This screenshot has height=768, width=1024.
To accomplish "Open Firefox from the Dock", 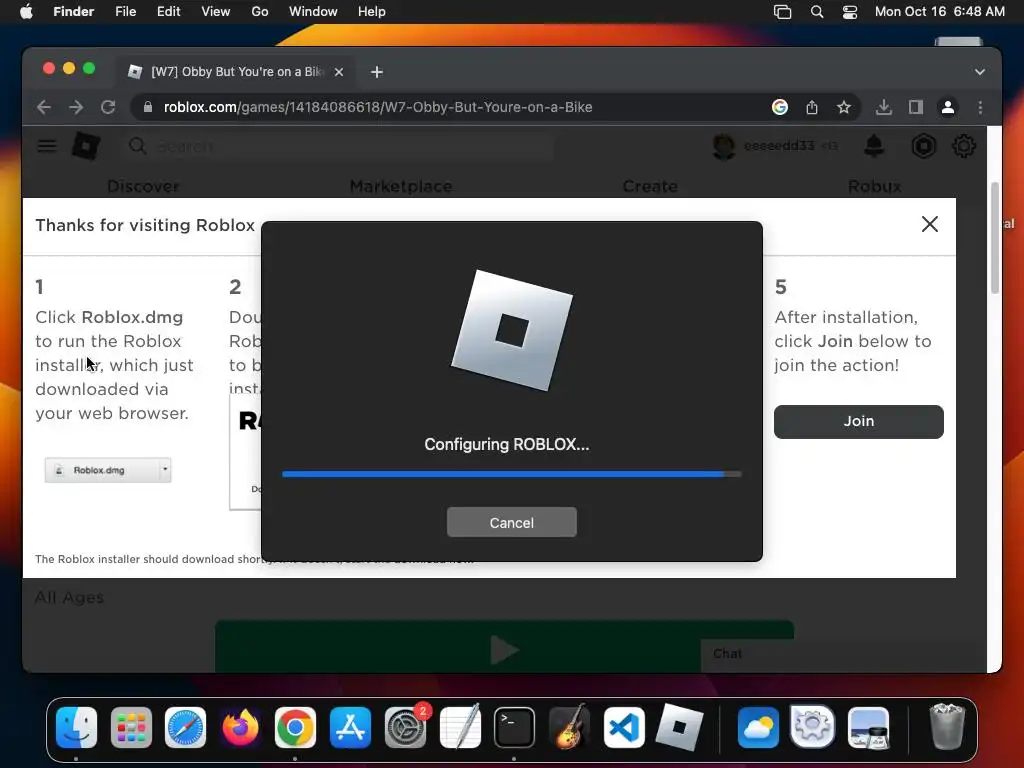I will pos(240,727).
